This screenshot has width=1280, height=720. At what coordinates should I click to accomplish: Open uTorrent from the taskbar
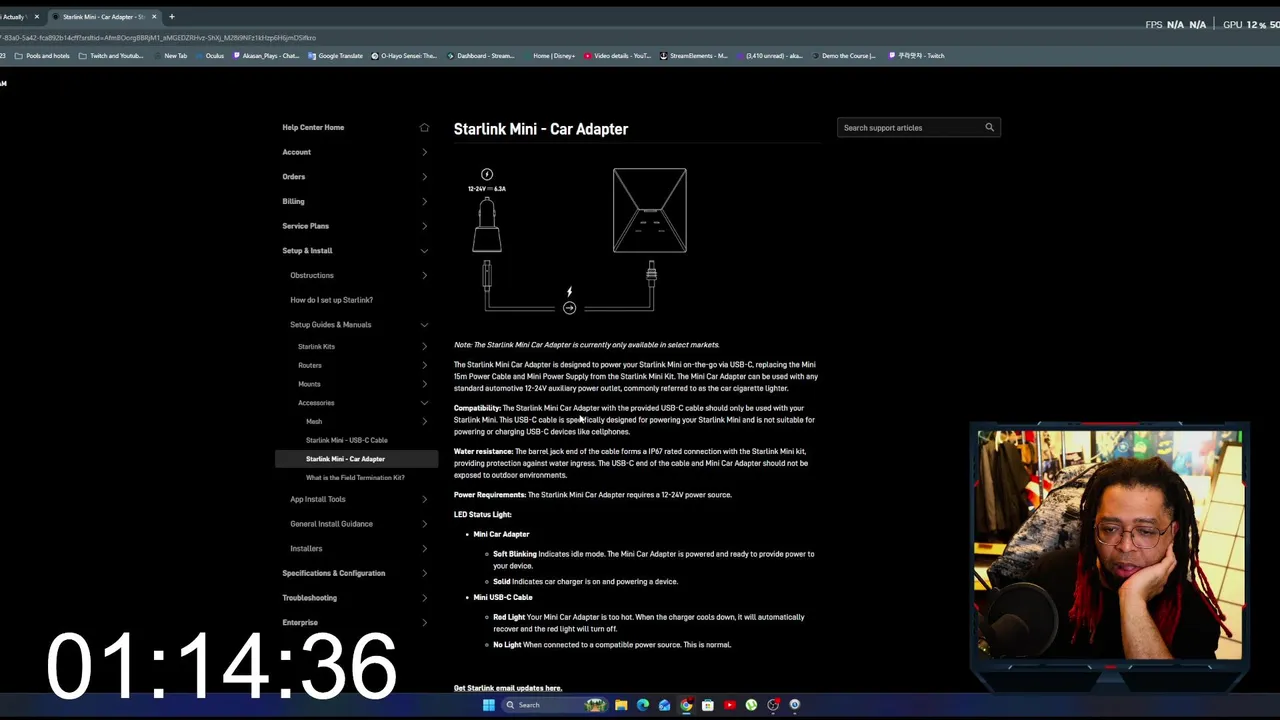pos(751,705)
